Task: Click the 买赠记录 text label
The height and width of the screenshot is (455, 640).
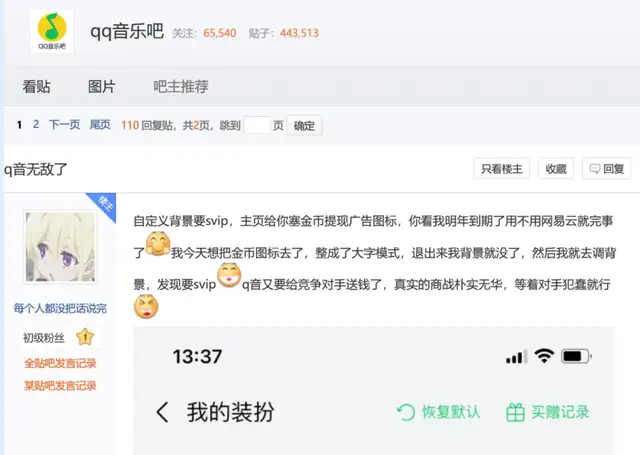Action: [560, 412]
